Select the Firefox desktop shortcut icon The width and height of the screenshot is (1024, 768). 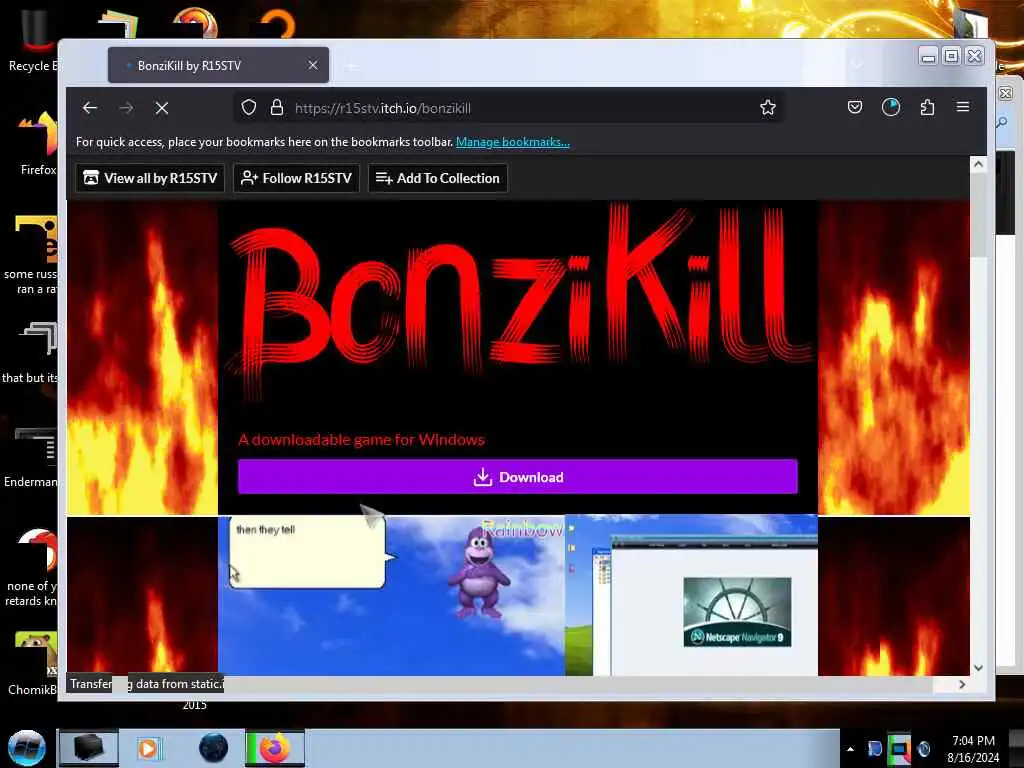[38, 144]
